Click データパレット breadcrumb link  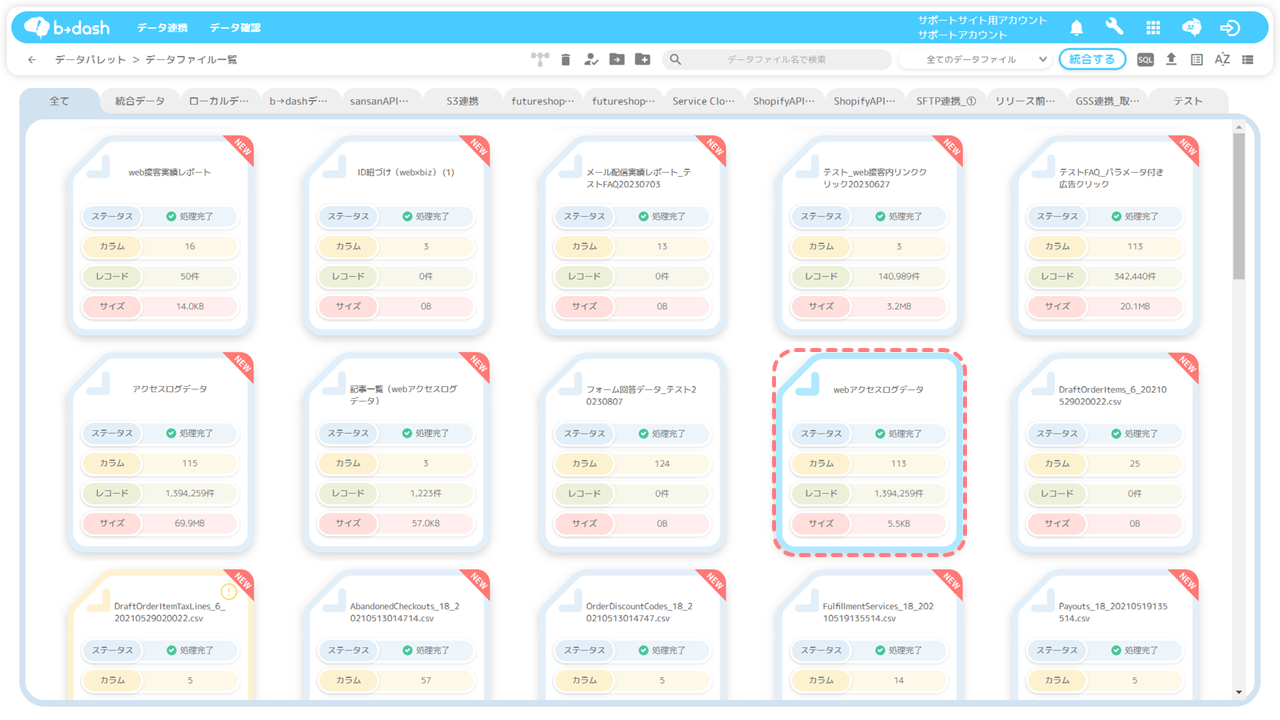pyautogui.click(x=91, y=60)
